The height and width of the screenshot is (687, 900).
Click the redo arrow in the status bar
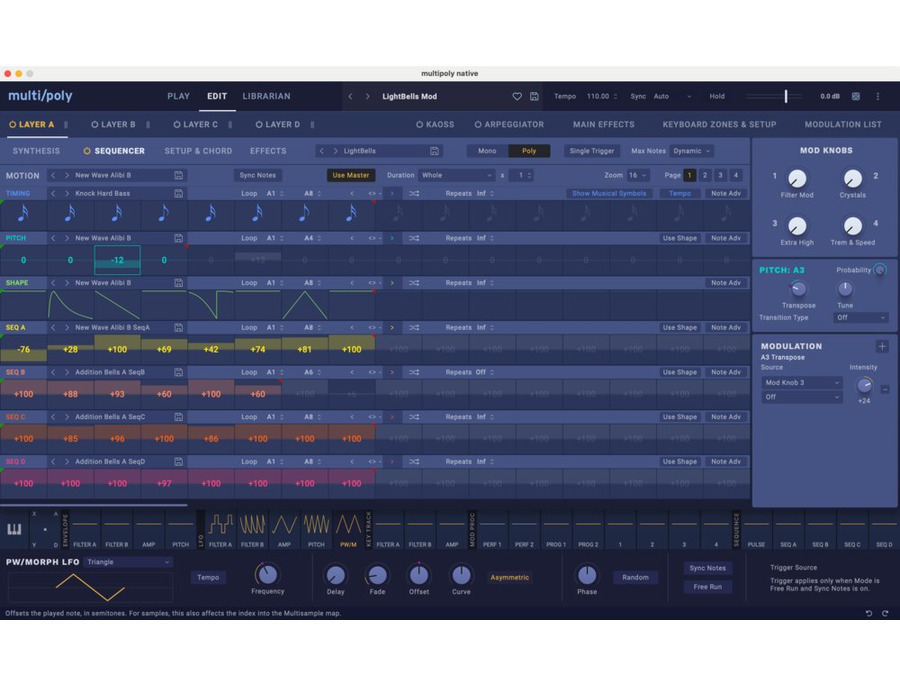point(885,614)
